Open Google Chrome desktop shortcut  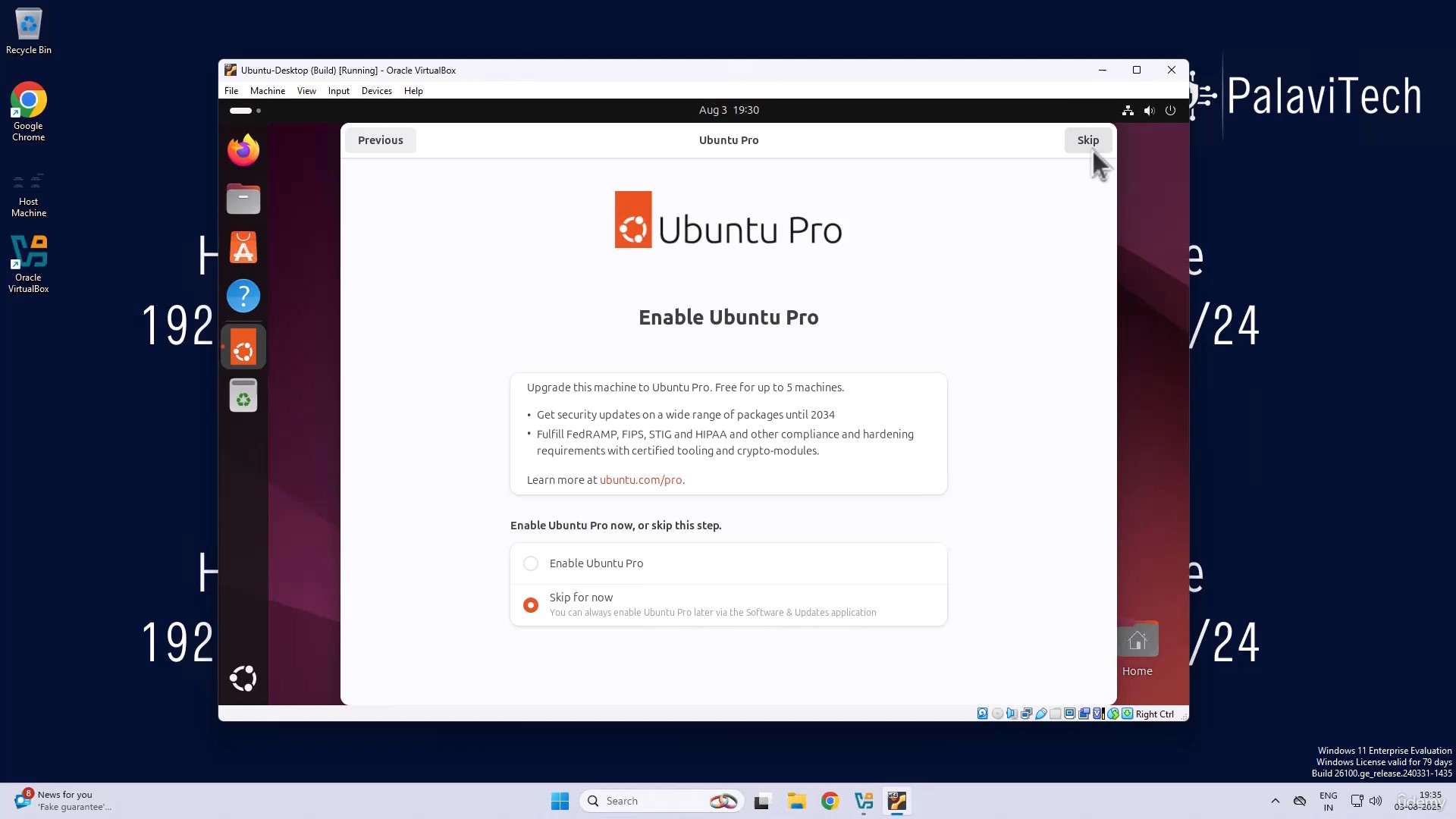29,111
